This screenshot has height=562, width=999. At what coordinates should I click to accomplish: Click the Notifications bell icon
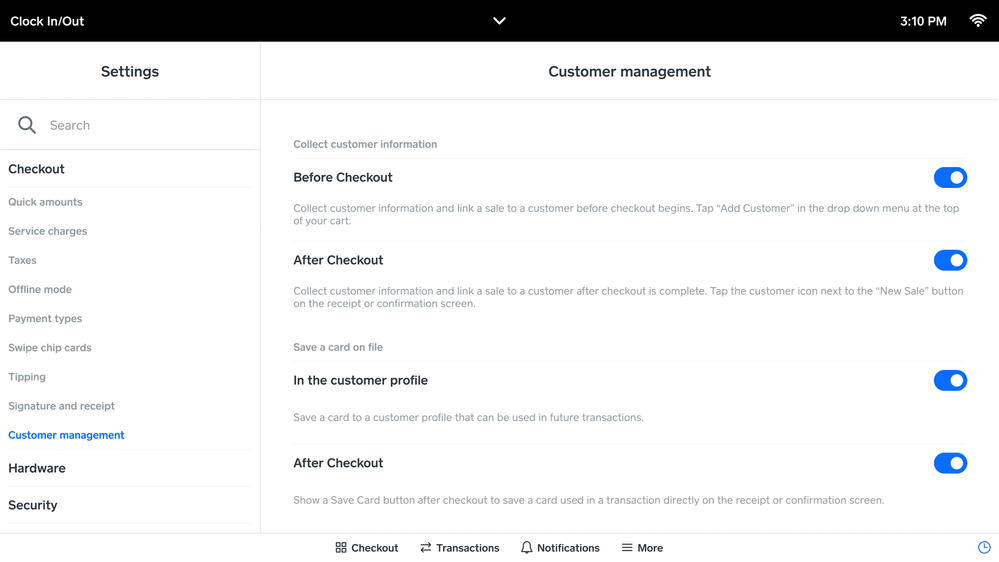[527, 548]
